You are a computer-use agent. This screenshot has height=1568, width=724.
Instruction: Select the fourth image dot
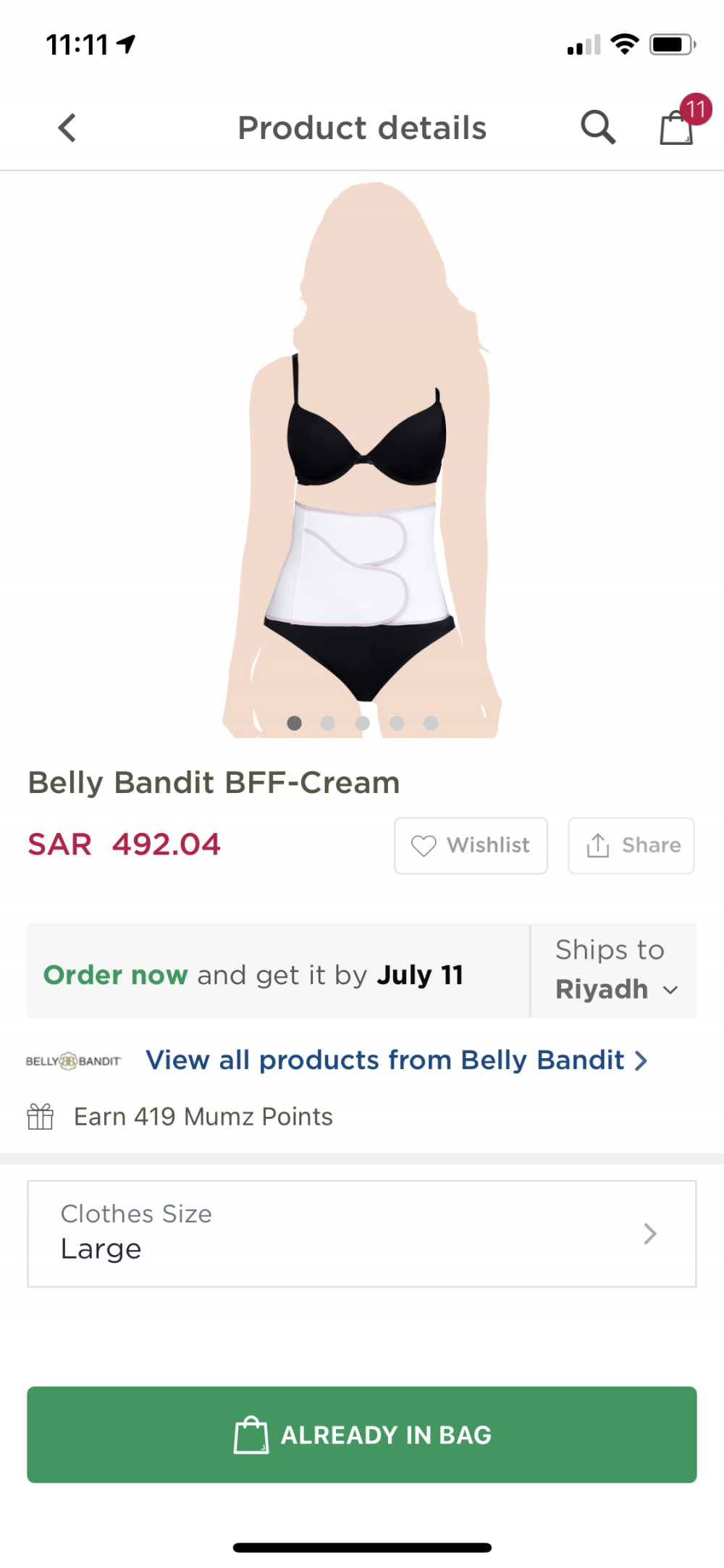click(397, 723)
